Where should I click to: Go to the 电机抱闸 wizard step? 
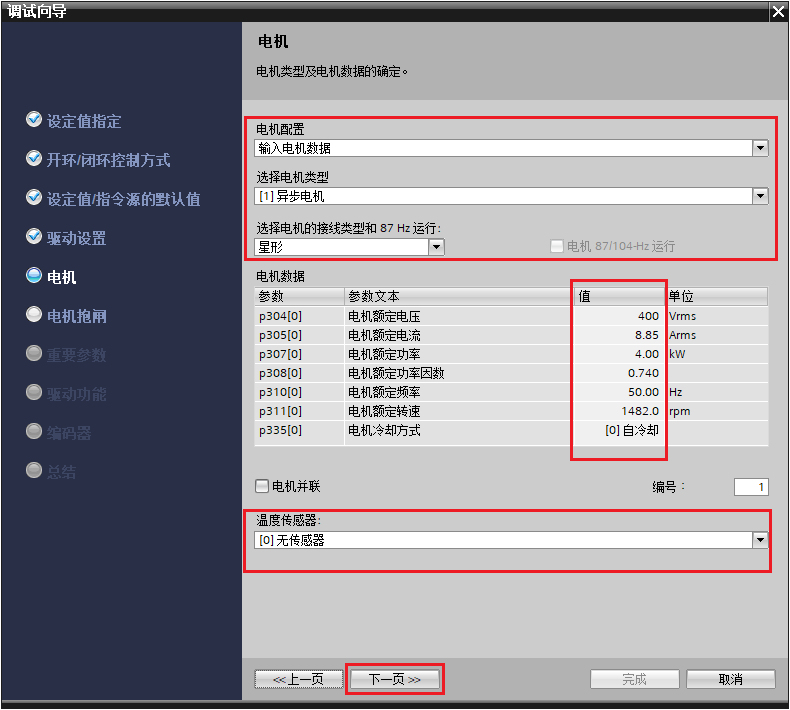pos(77,316)
